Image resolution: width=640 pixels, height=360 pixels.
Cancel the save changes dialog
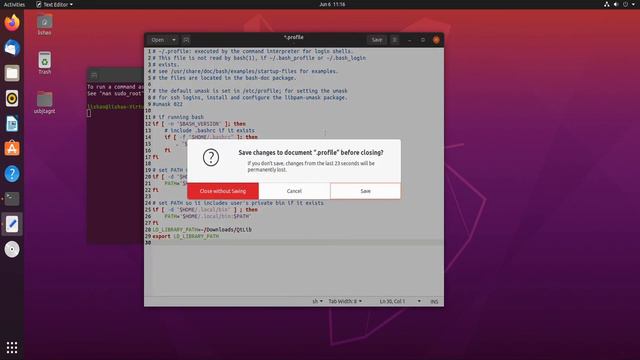[x=294, y=191]
